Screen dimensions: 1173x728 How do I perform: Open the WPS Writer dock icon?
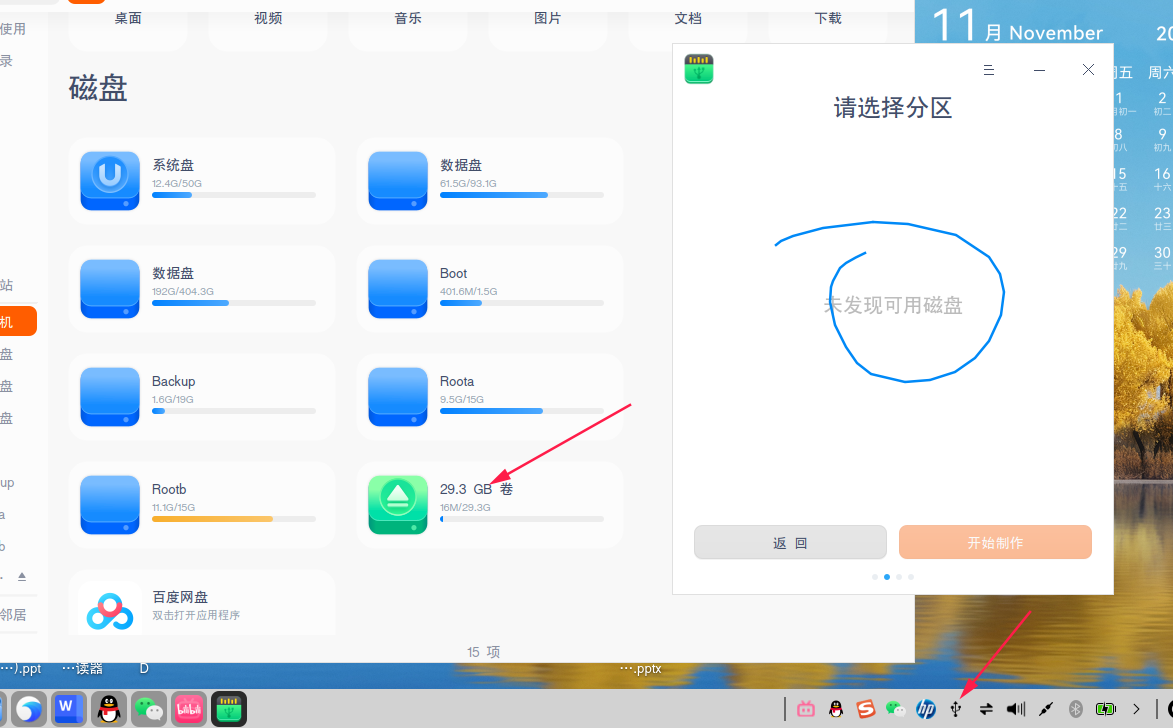coord(69,709)
